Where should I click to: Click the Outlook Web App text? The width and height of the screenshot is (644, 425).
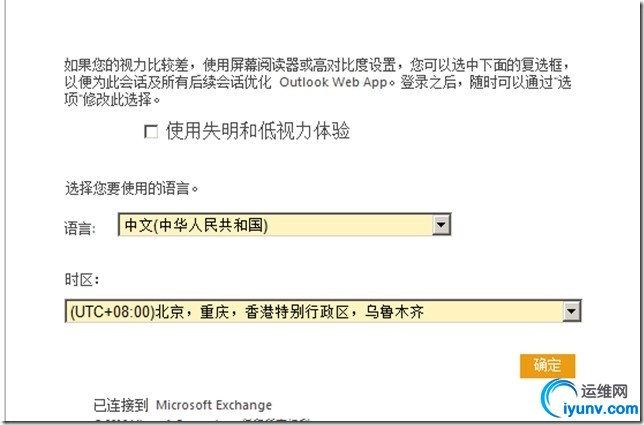333,82
